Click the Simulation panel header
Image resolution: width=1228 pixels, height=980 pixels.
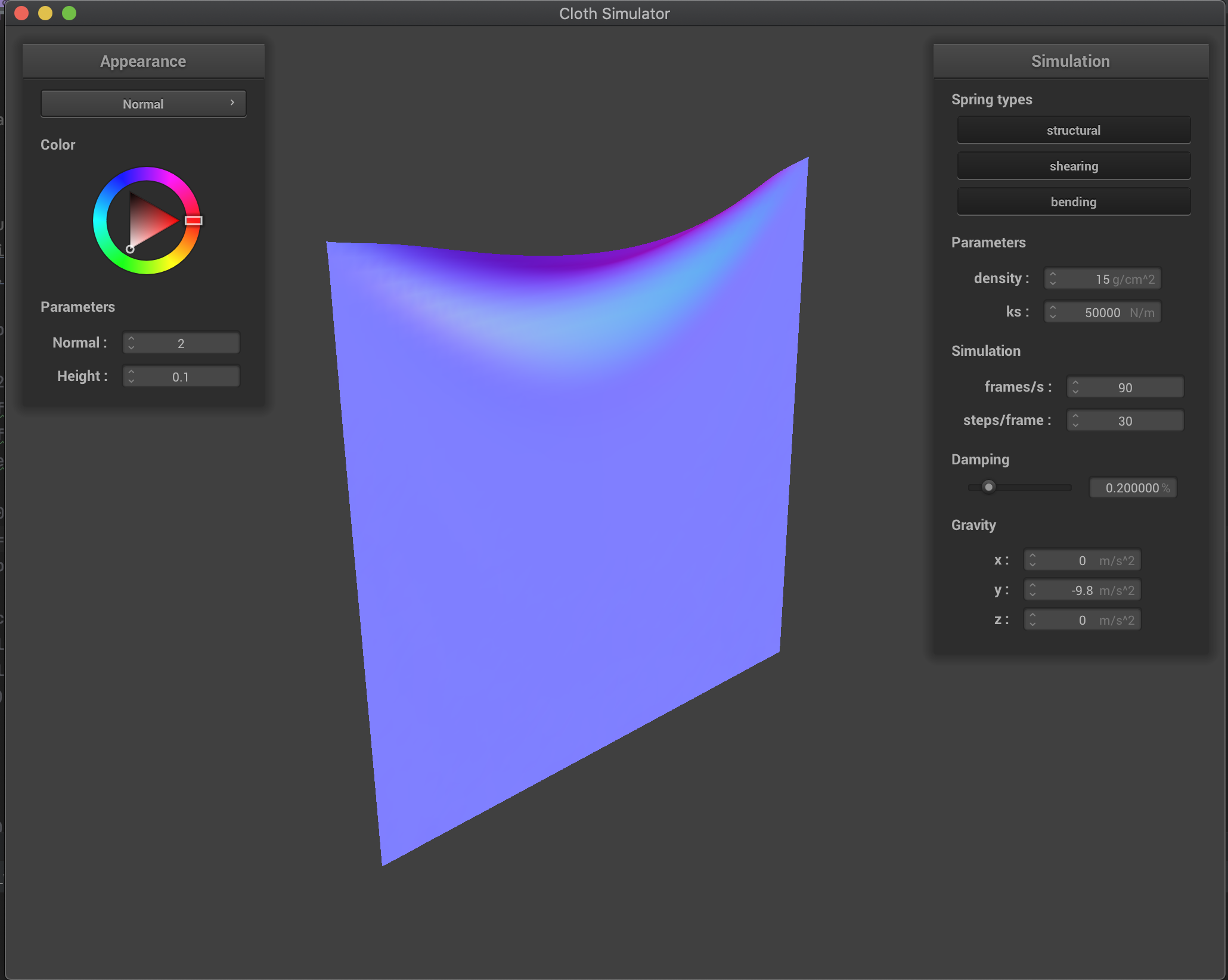pyautogui.click(x=1070, y=61)
